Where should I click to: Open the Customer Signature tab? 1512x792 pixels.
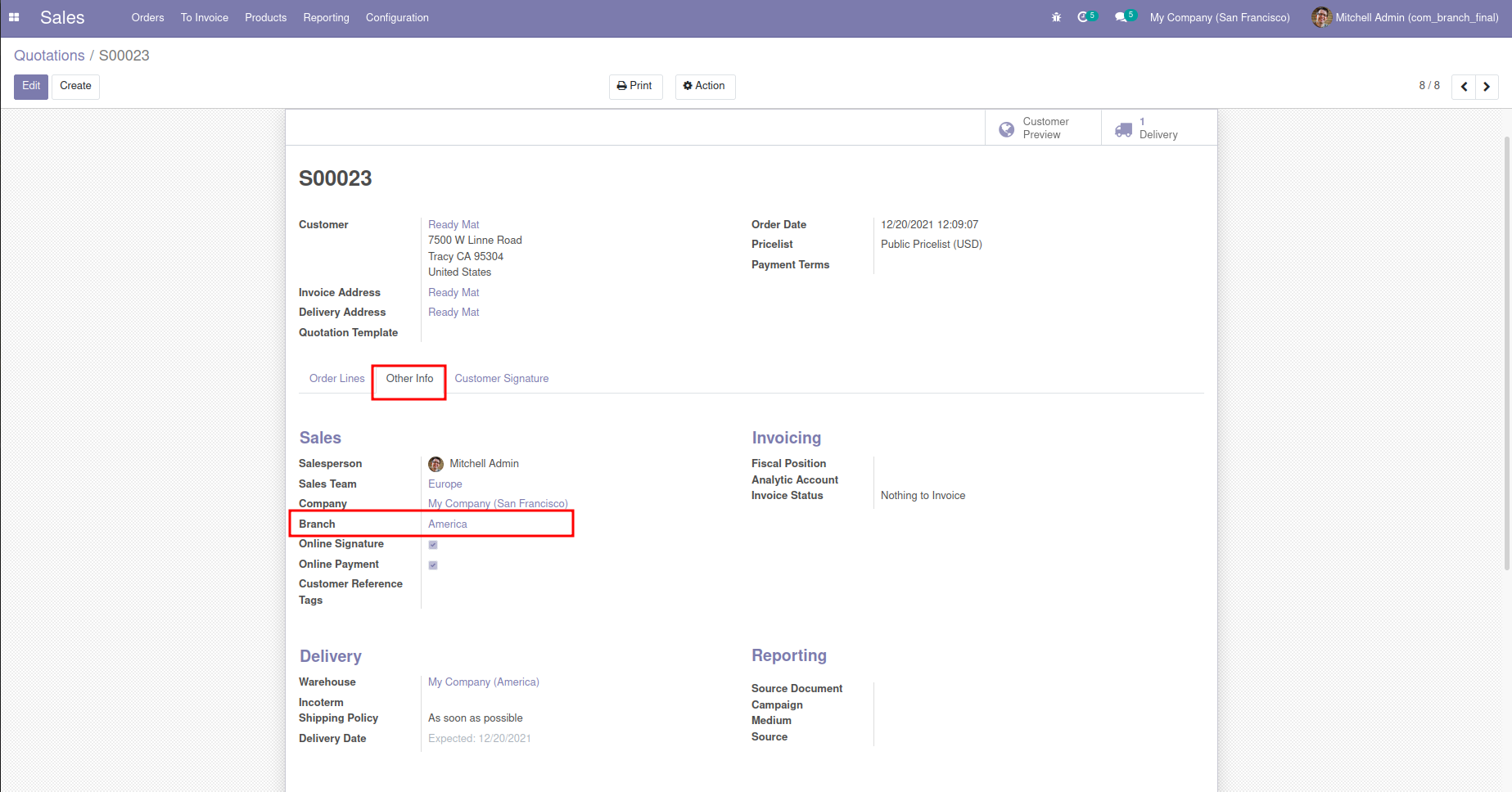pos(501,379)
